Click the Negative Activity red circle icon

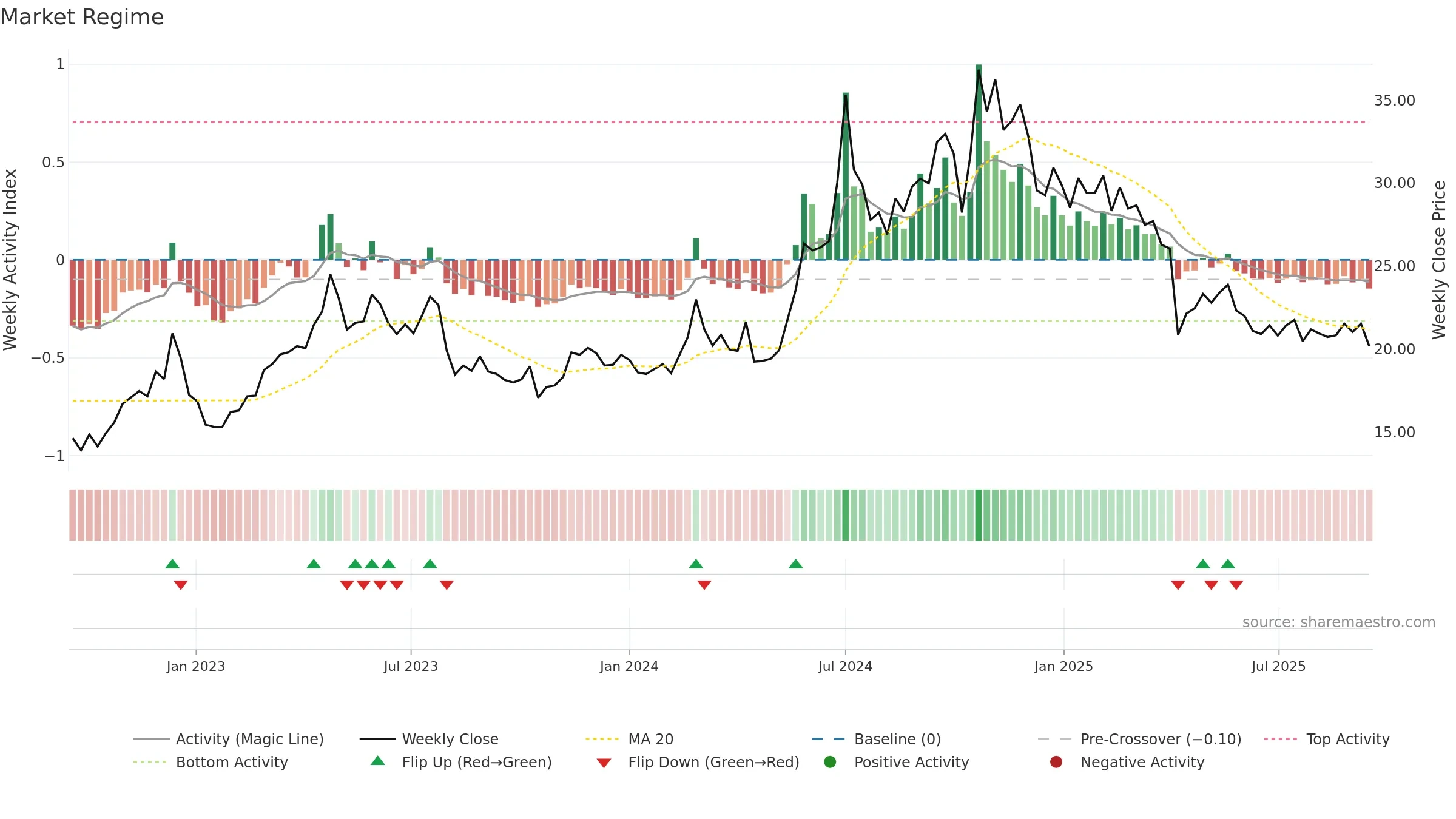pos(1056,762)
